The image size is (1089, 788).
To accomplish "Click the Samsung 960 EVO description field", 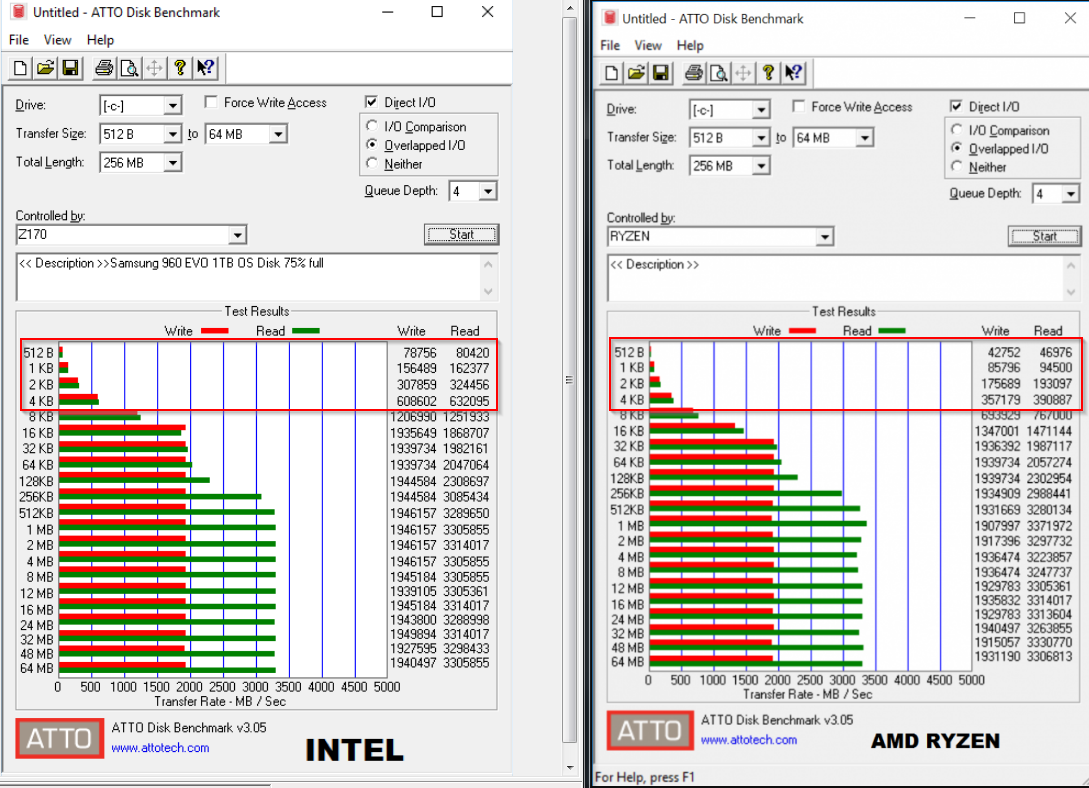I will (256, 277).
